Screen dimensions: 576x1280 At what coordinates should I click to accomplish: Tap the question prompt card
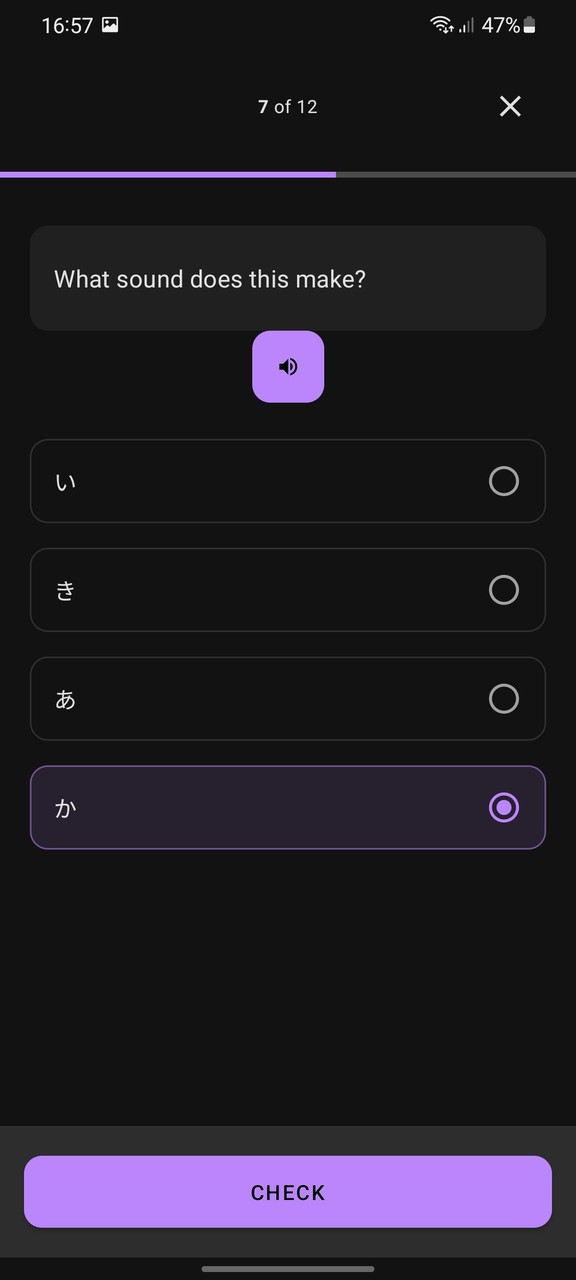(x=288, y=278)
